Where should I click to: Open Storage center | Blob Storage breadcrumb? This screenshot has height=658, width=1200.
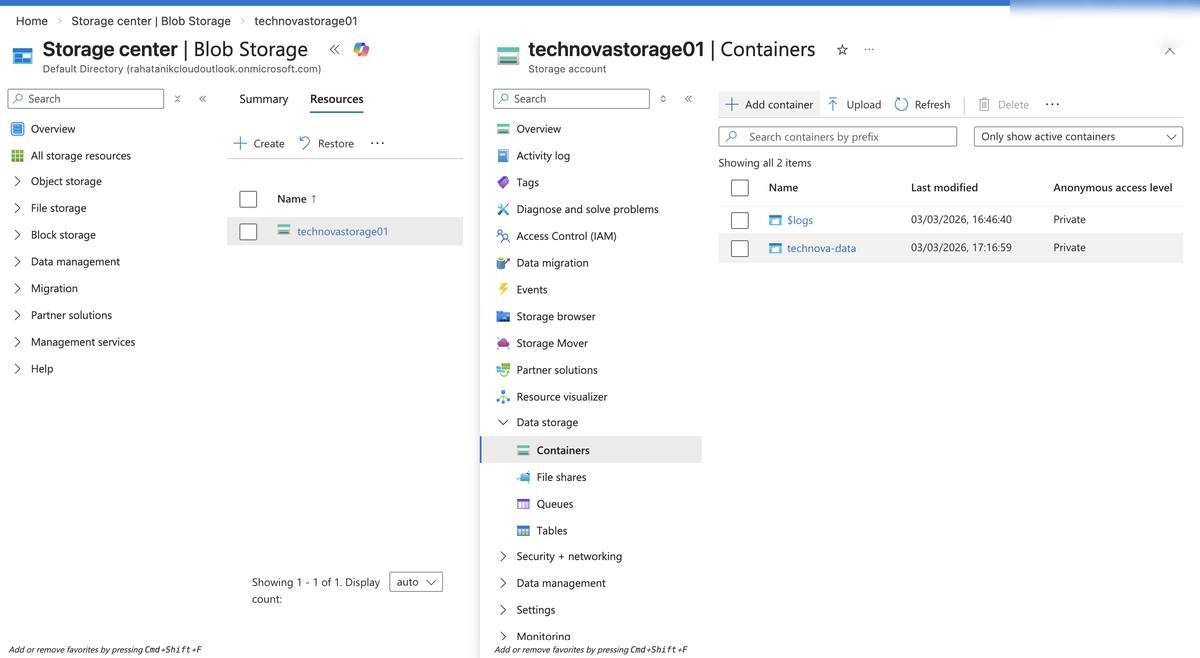pyautogui.click(x=151, y=21)
